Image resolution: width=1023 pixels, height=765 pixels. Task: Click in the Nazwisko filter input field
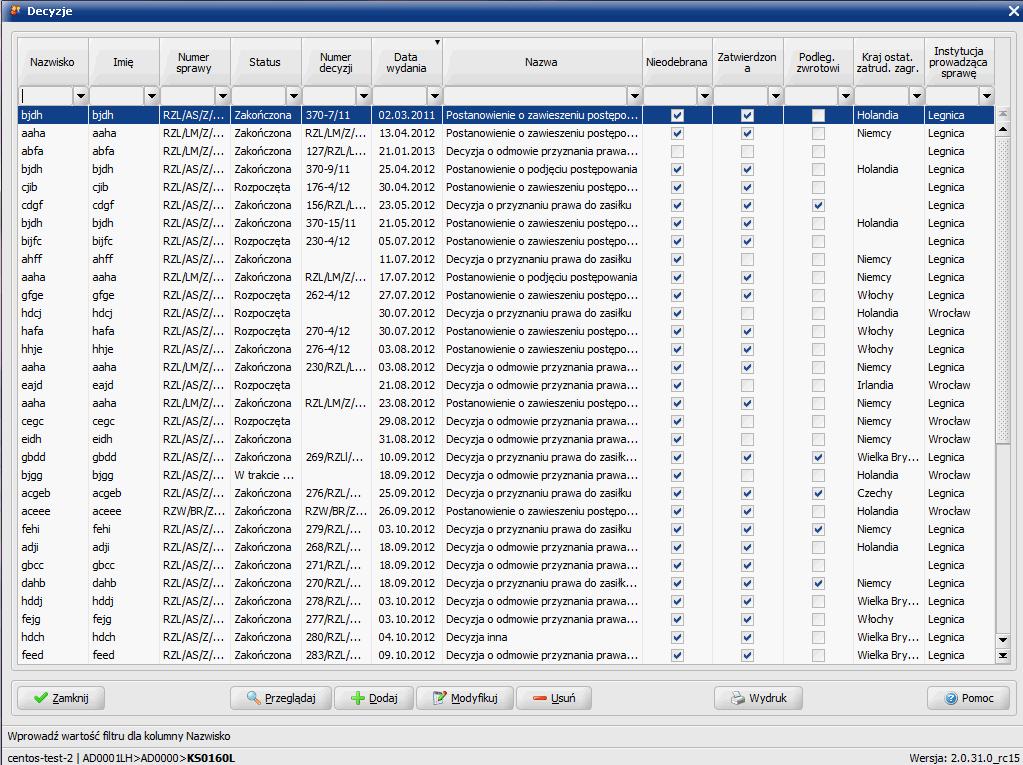point(46,95)
